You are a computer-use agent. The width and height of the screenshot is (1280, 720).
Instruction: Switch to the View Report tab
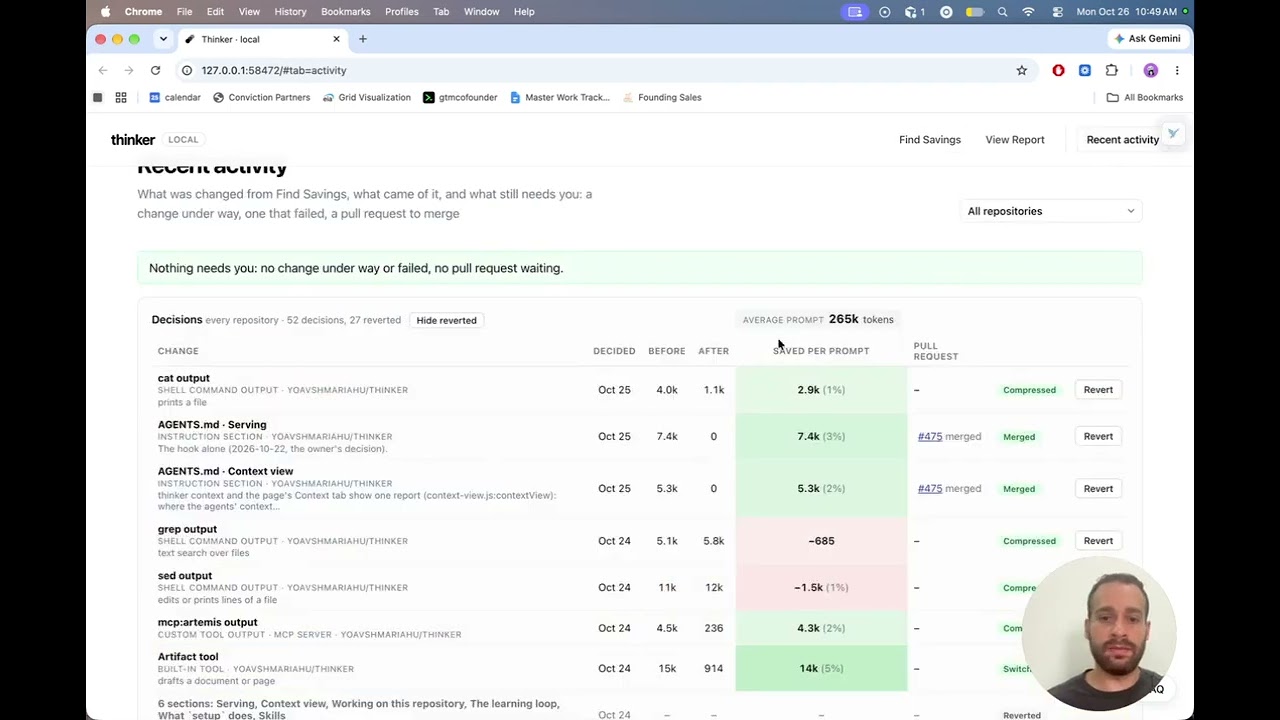[1015, 140]
